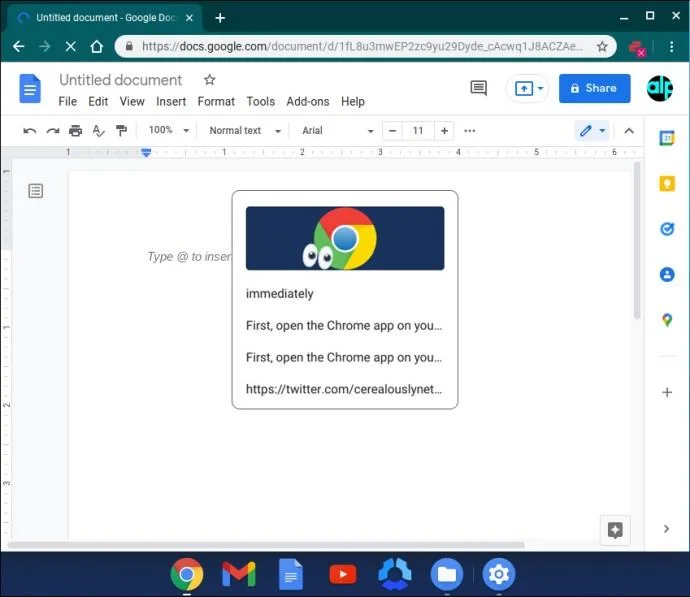Open Contacts side panel
Image resolution: width=690 pixels, height=597 pixels.
tap(667, 275)
